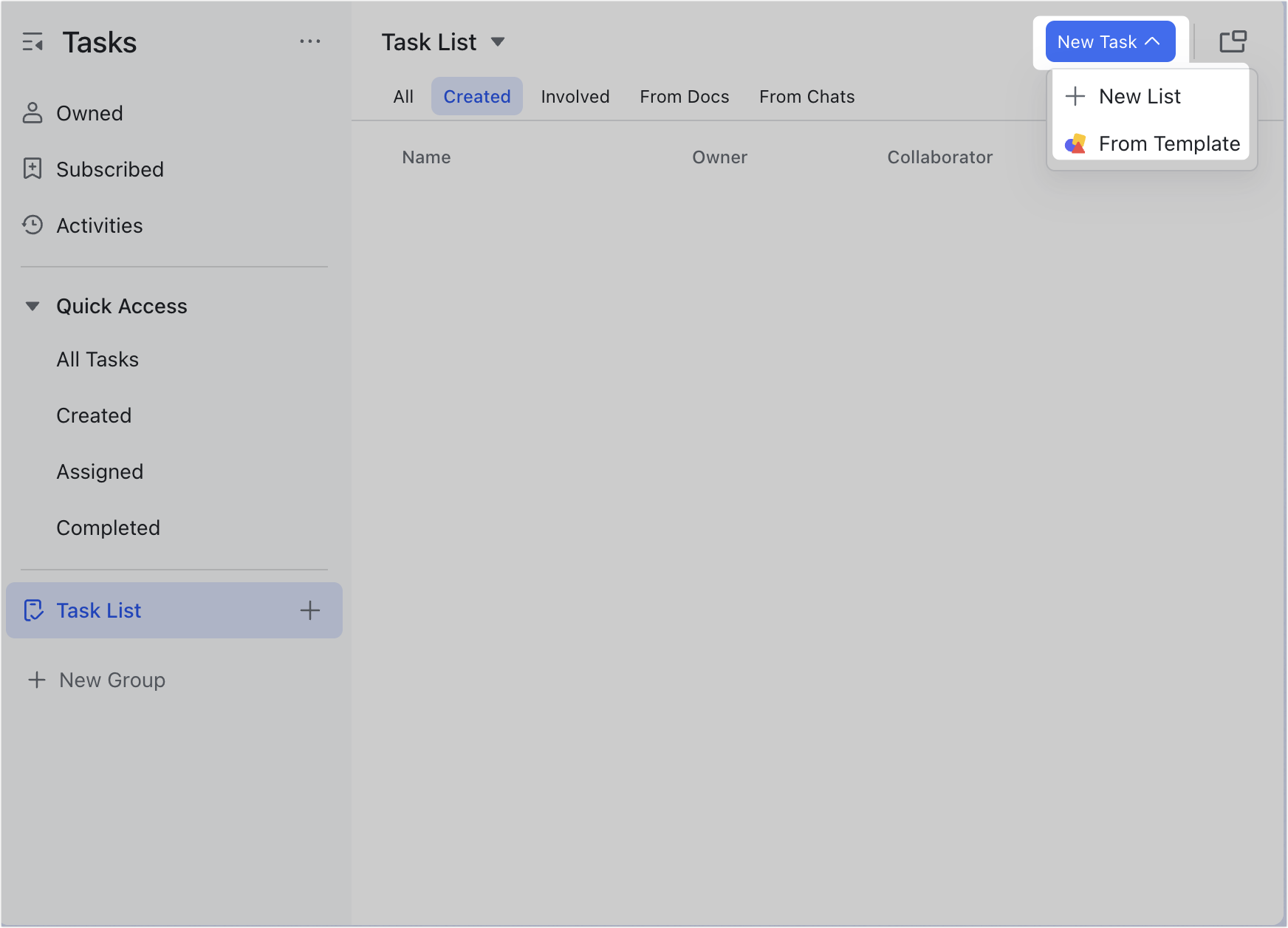The width and height of the screenshot is (1288, 928).
Task: Open Activities using the clock icon
Action: 32,225
